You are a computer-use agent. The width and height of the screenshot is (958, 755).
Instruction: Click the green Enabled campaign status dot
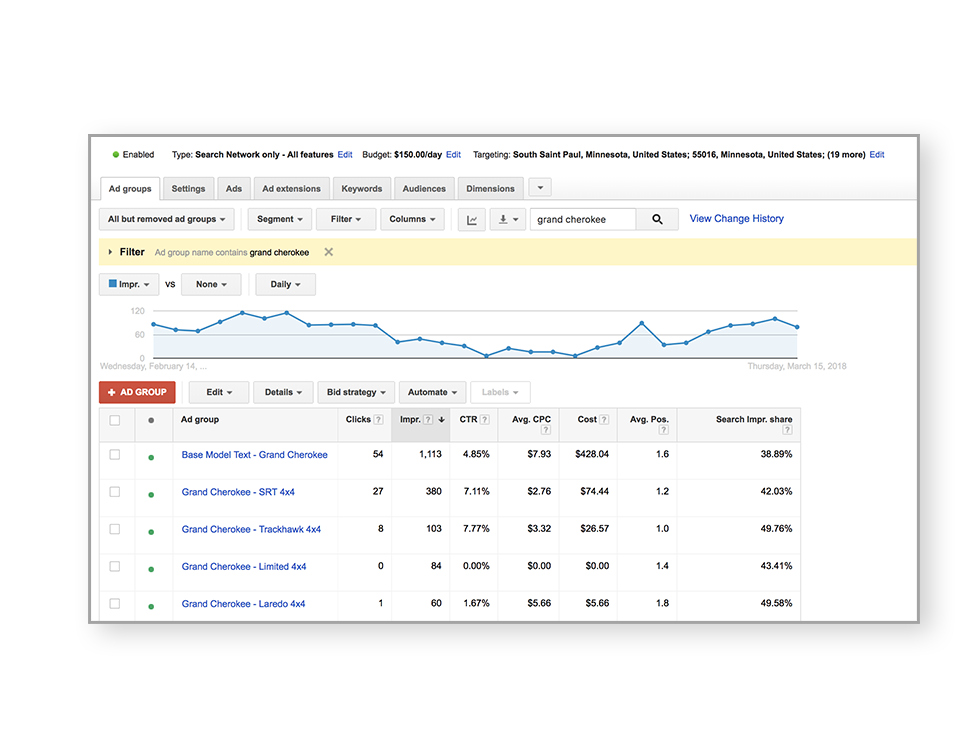115,155
